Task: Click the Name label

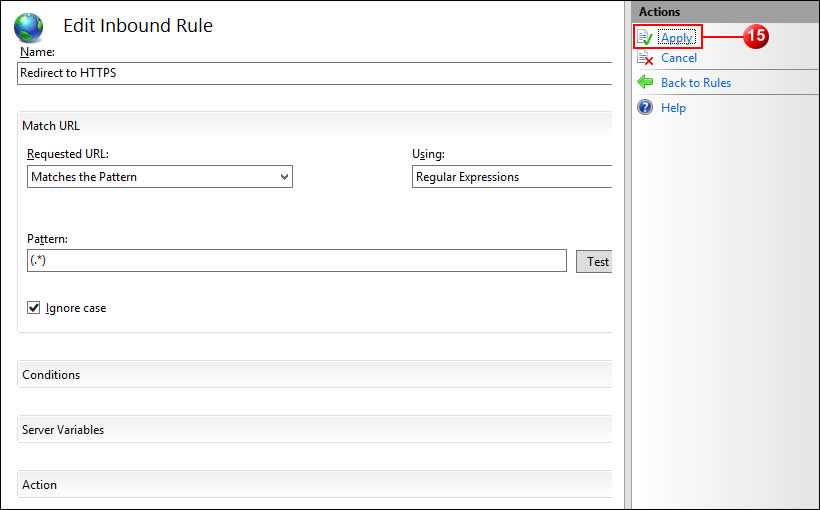Action: 37,52
